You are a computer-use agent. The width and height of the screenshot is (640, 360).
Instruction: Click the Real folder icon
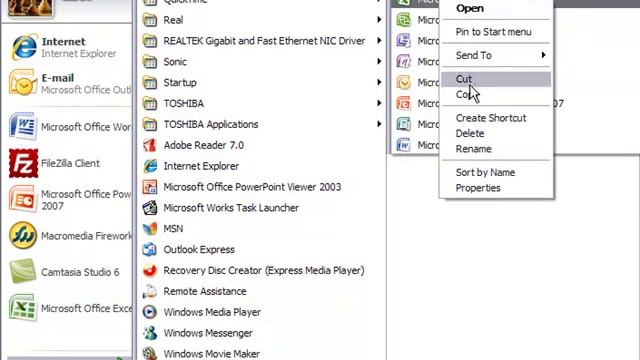[x=150, y=20]
